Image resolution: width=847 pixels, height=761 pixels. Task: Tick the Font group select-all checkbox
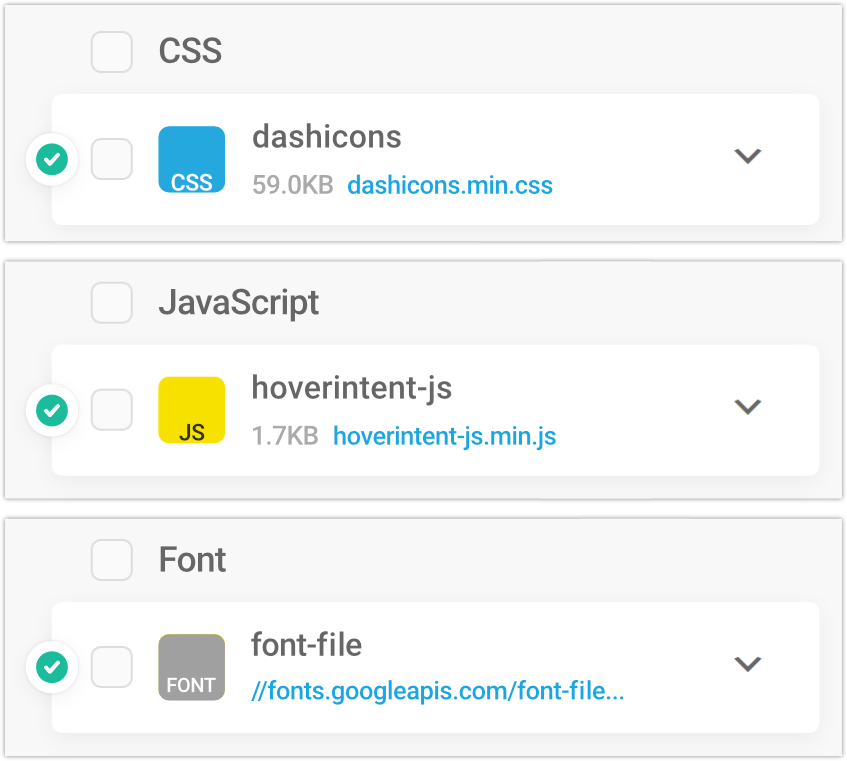point(112,560)
